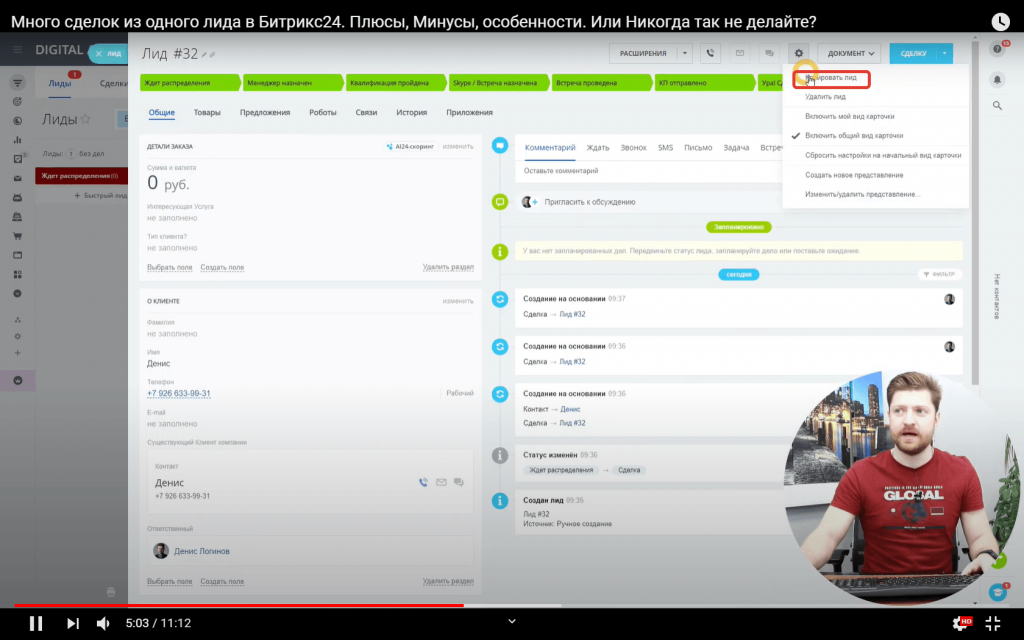The width and height of the screenshot is (1024, 640).
Task: Click the Оставьте комментарий input field
Action: pyautogui.click(x=650, y=171)
